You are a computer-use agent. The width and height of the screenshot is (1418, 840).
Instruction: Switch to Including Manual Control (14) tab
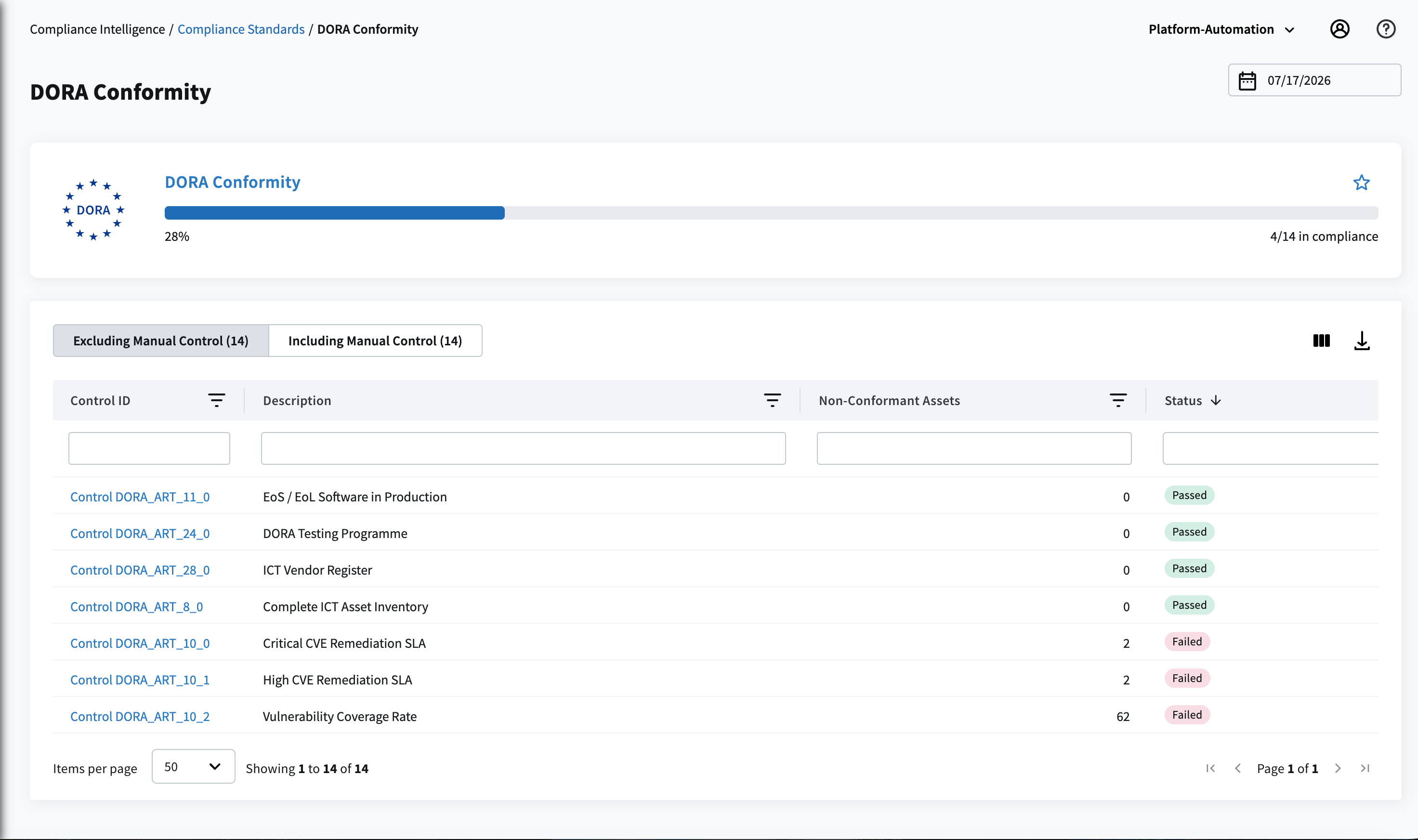pyautogui.click(x=375, y=341)
